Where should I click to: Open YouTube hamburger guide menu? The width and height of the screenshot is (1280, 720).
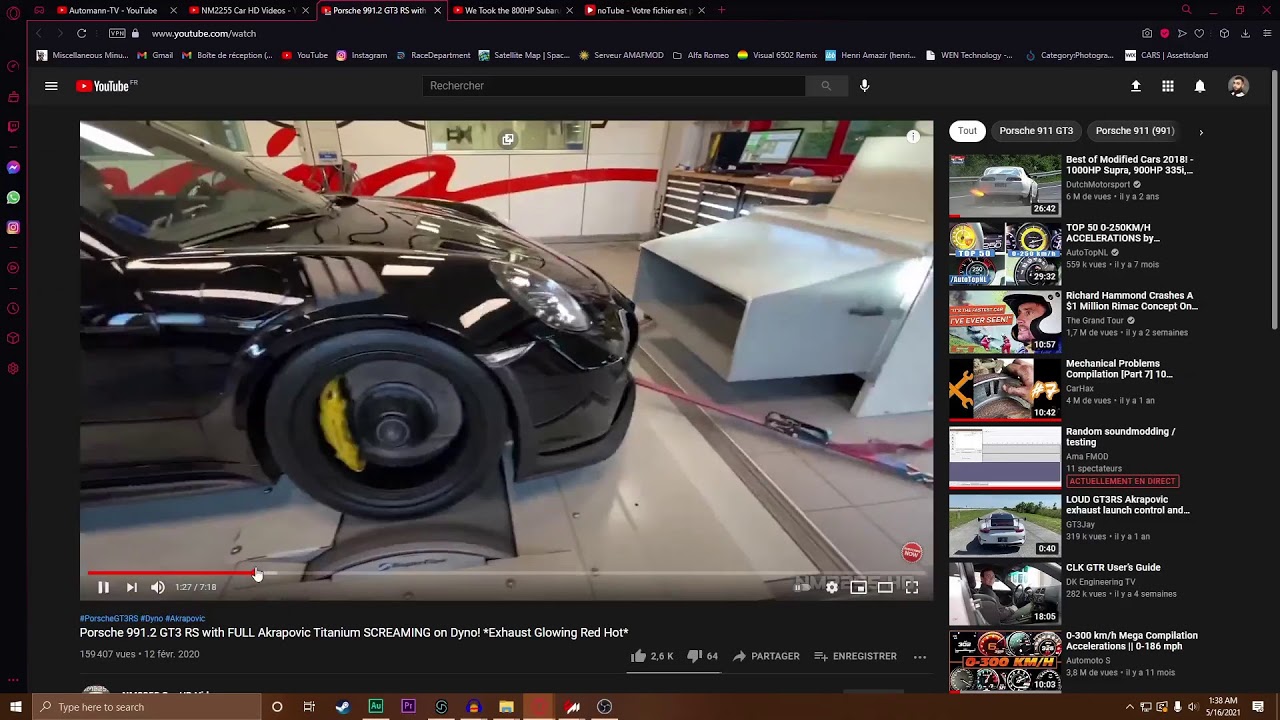tap(51, 86)
